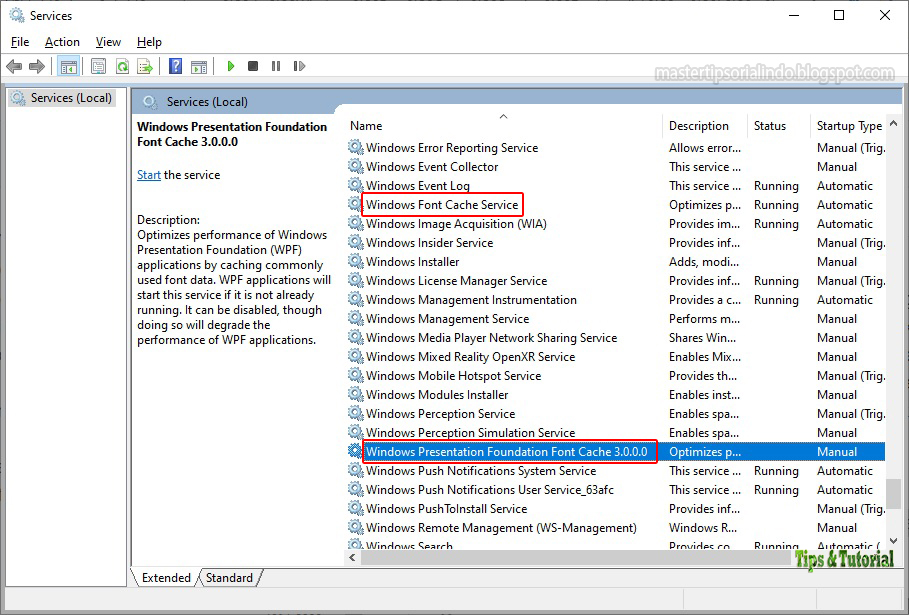Click the Restart Service toolbar icon

point(299,66)
